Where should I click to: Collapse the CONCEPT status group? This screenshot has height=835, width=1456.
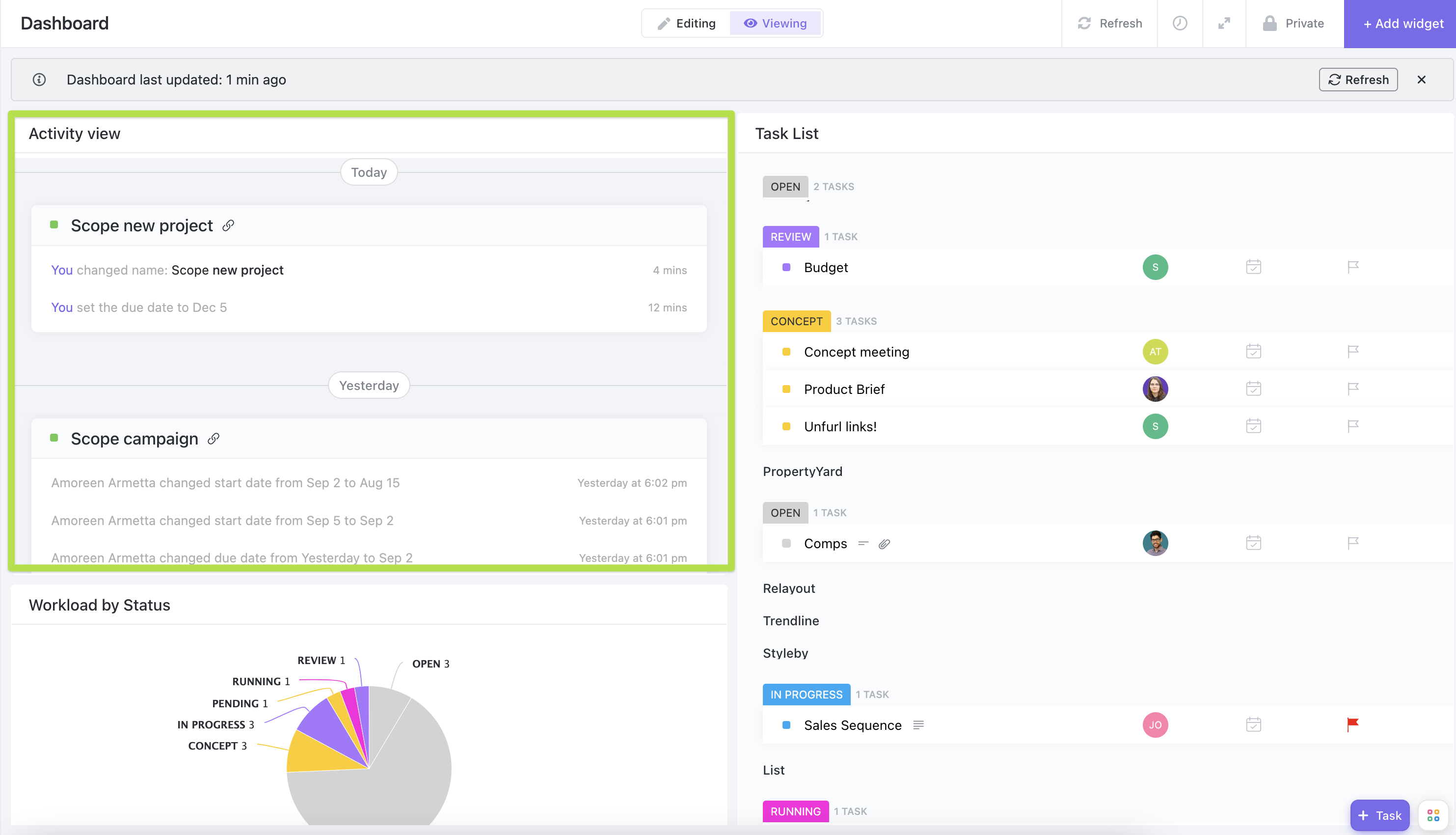[x=796, y=321]
